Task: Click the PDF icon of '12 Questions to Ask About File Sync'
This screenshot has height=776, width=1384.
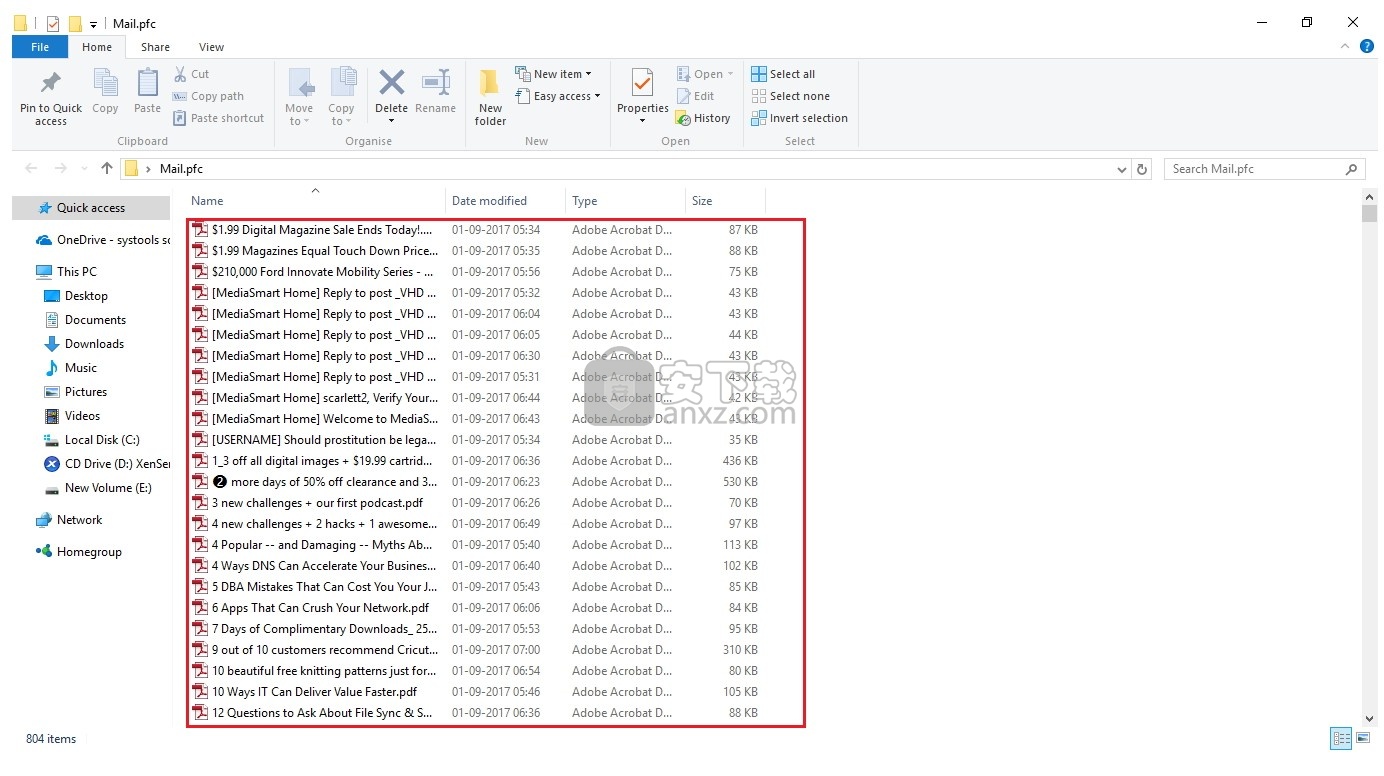Action: pyautogui.click(x=199, y=713)
